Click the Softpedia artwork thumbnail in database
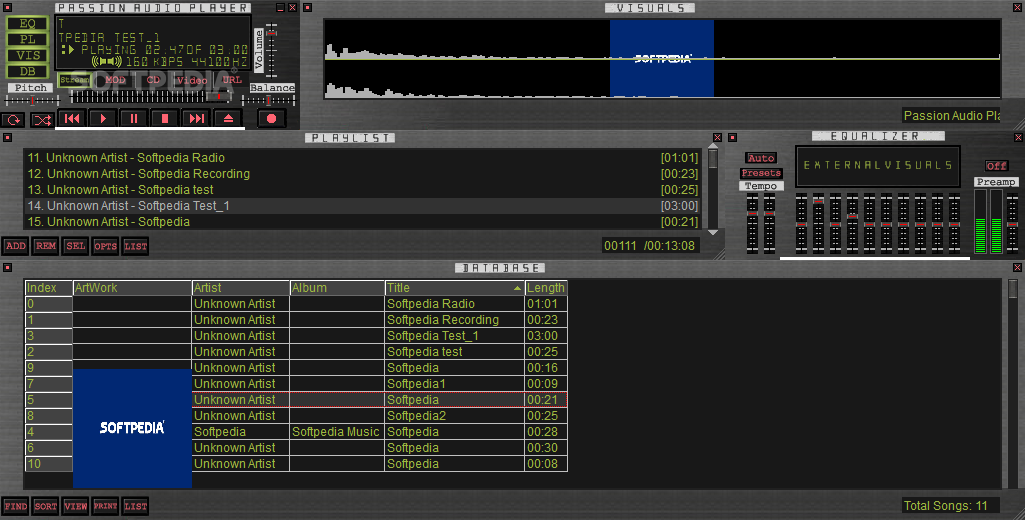Viewport: 1025px width, 520px height. (x=132, y=428)
